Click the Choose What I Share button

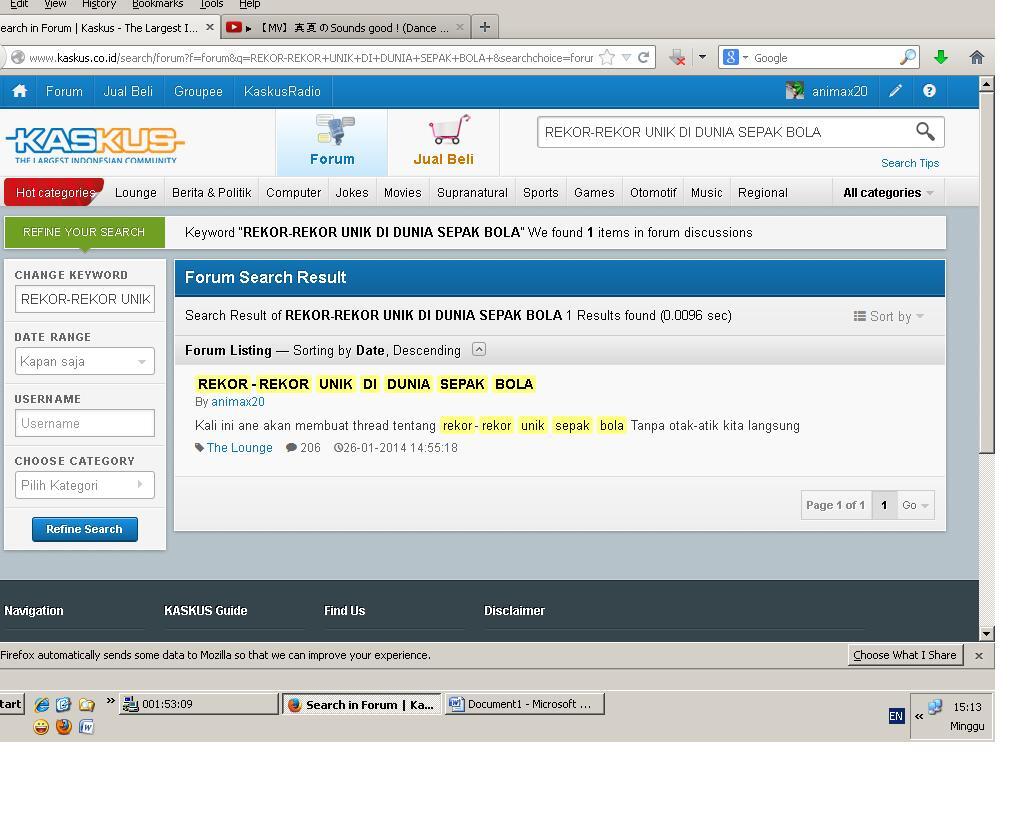[x=904, y=655]
